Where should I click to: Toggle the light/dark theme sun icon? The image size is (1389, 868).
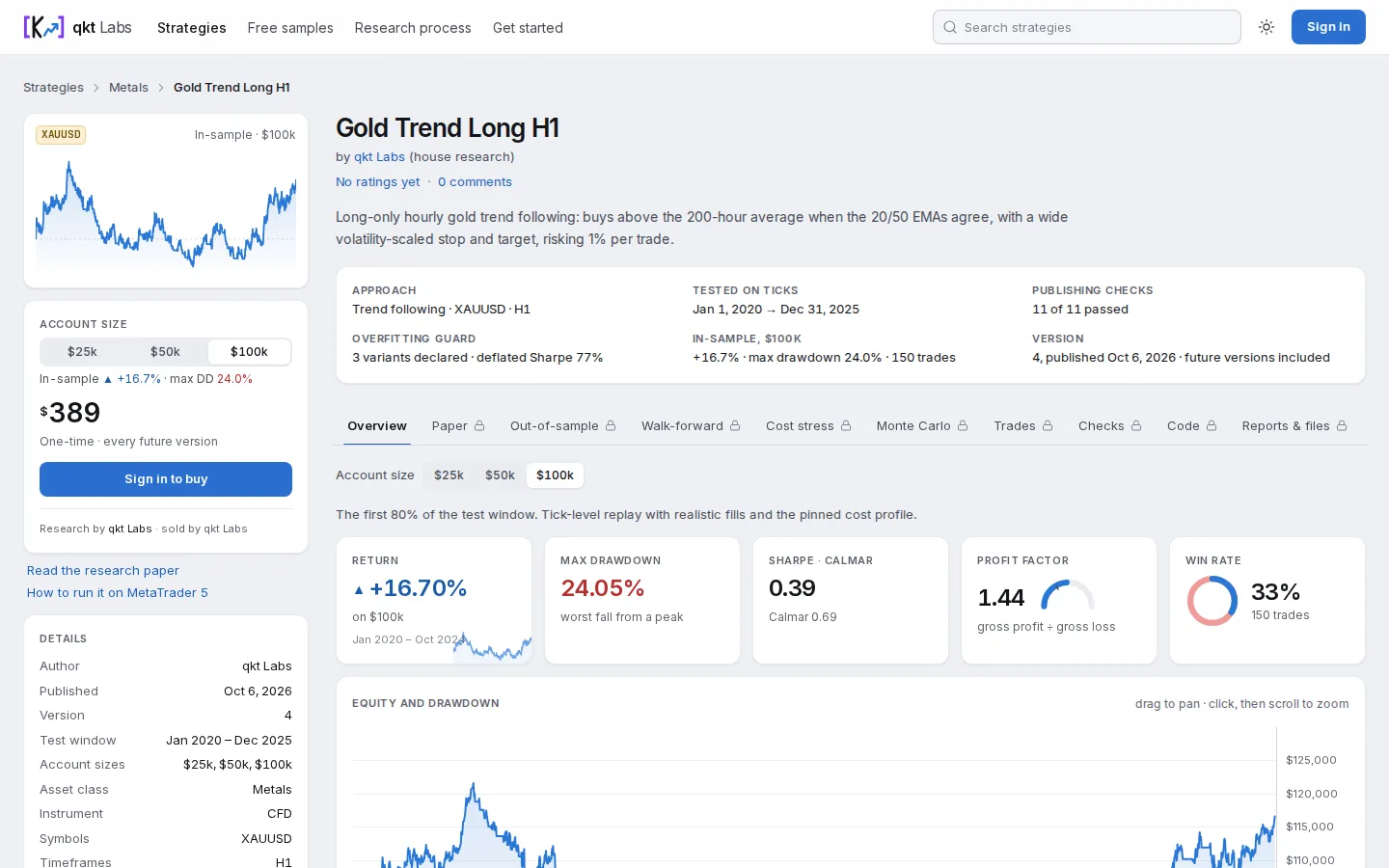[1266, 27]
